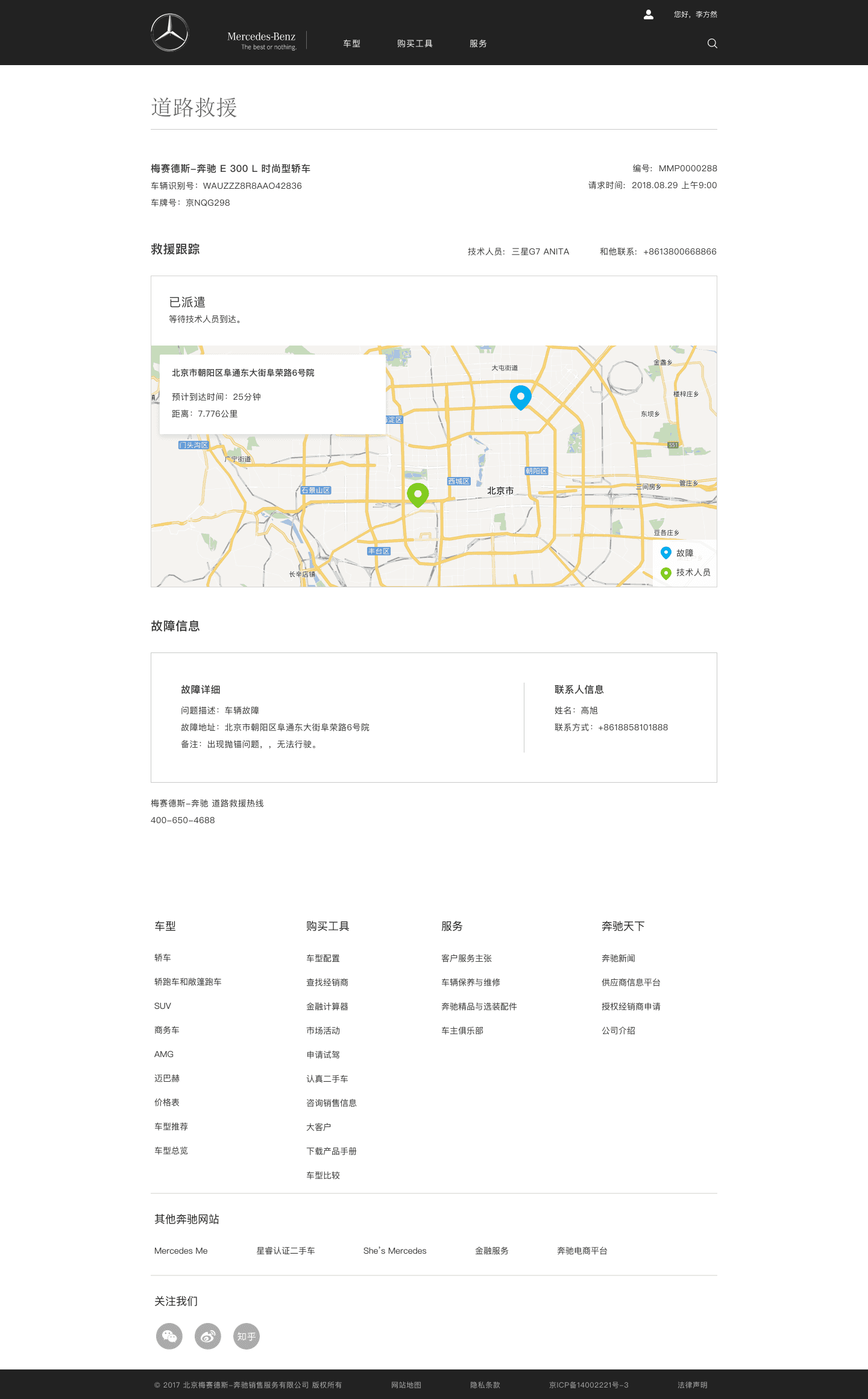Open footer link 轿车
This screenshot has width=868, height=1399.
tap(163, 958)
